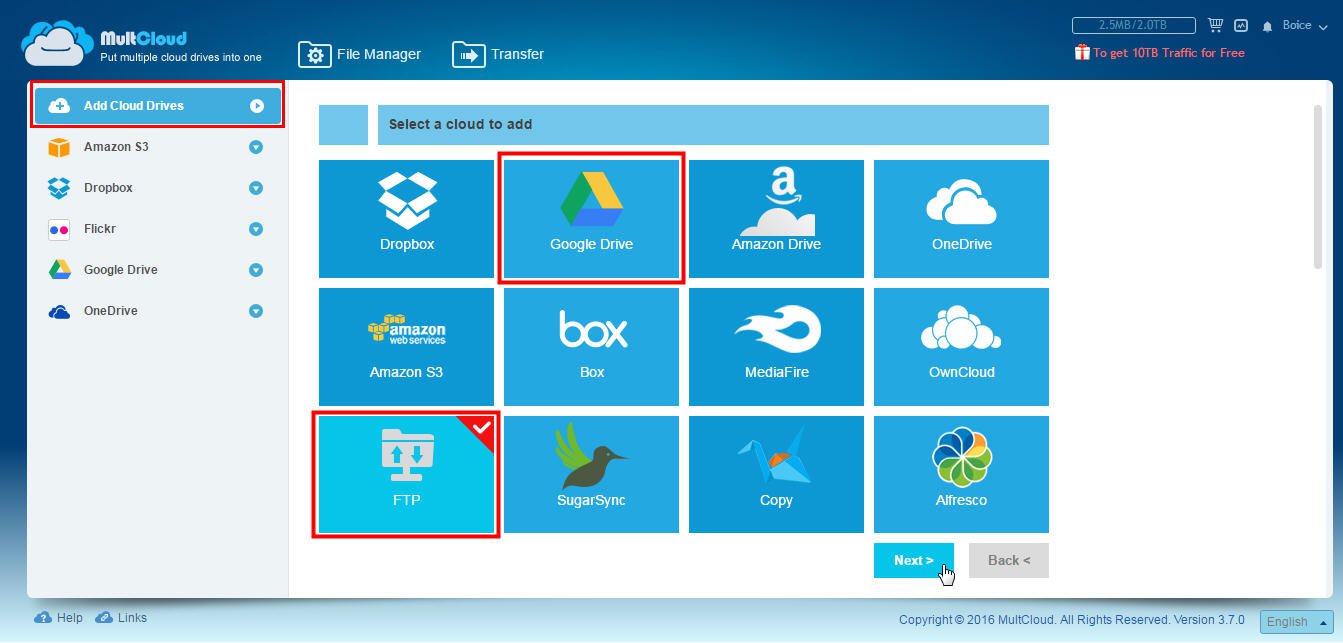
Task: Switch to the Transfer tab
Action: click(x=498, y=54)
